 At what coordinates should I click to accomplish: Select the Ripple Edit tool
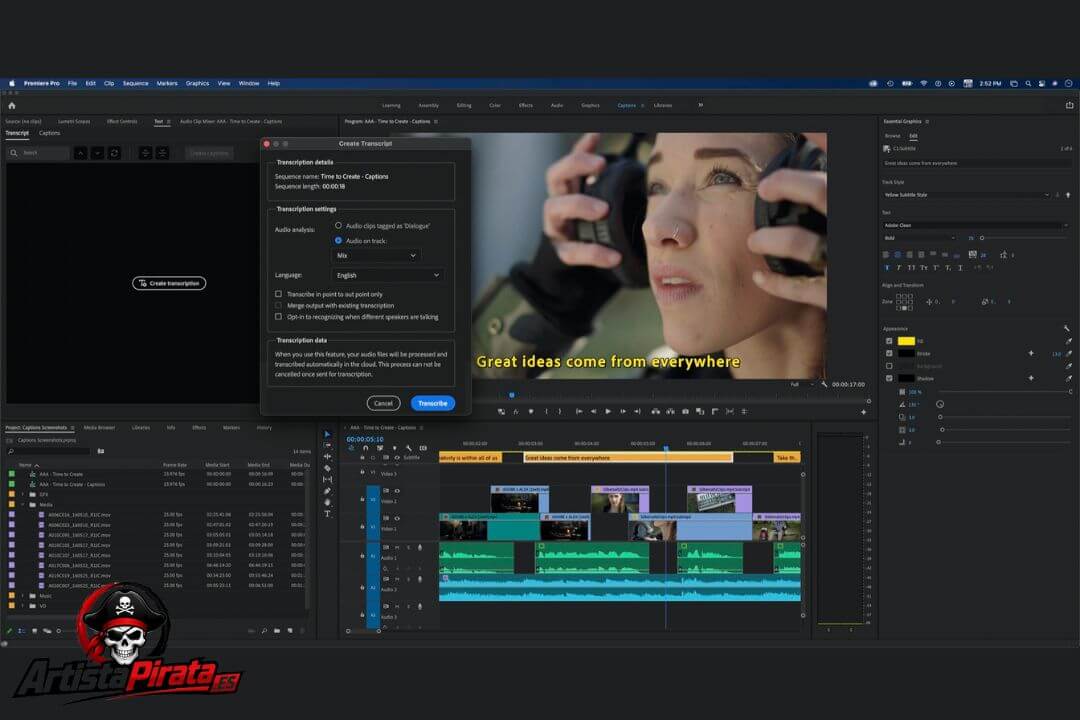pos(327,457)
